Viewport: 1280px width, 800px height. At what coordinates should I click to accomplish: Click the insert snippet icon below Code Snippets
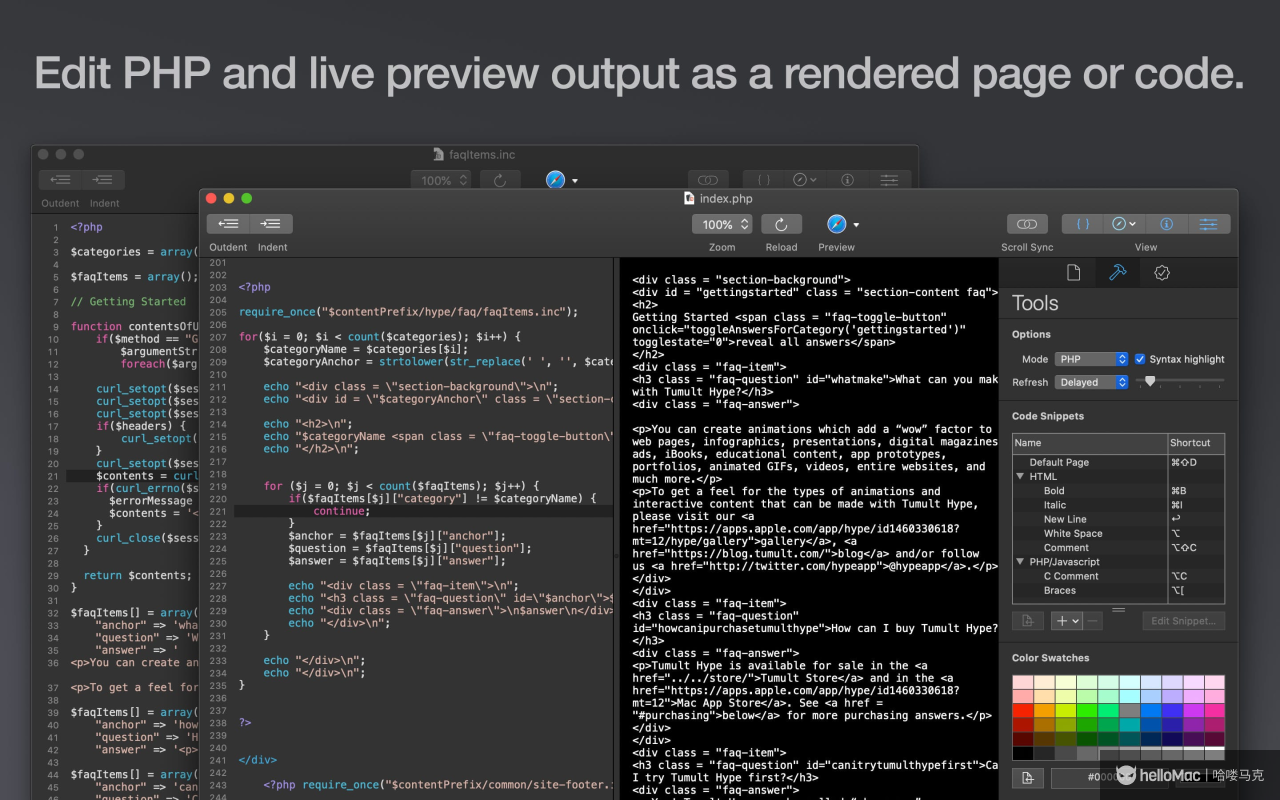1027,621
